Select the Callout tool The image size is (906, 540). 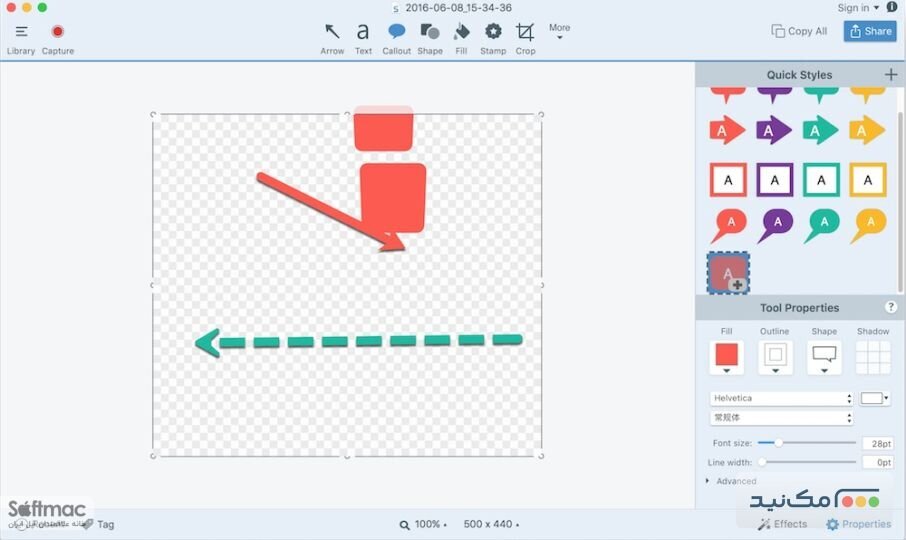396,39
